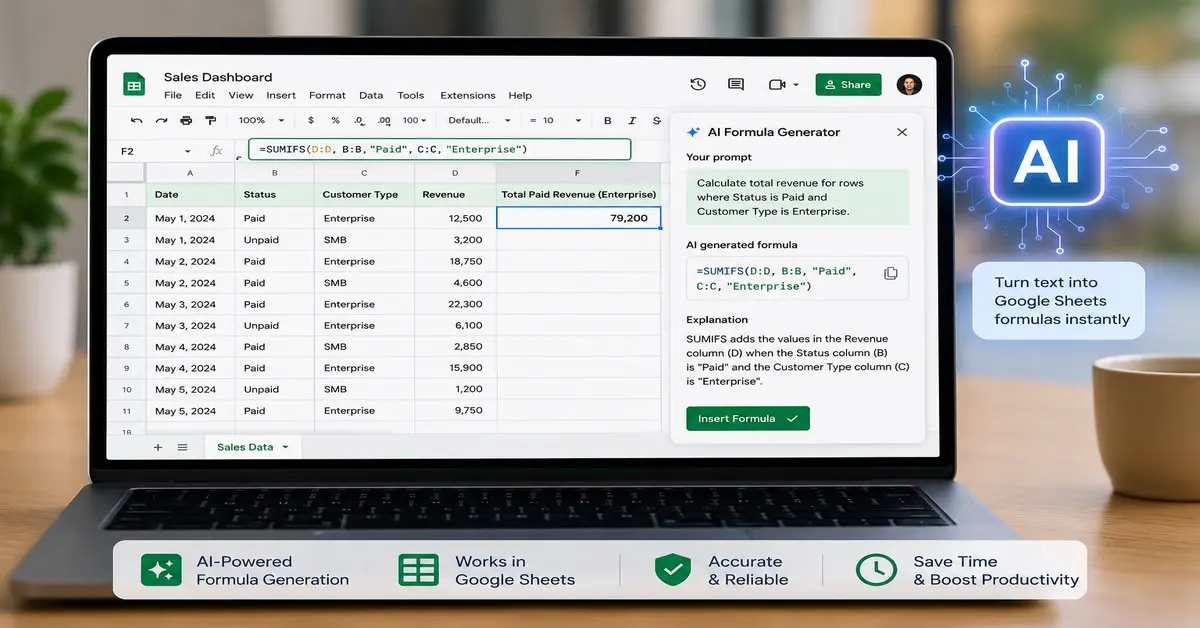Add a new sheet with plus icon
Image resolution: width=1200 pixels, height=628 pixels.
point(158,447)
